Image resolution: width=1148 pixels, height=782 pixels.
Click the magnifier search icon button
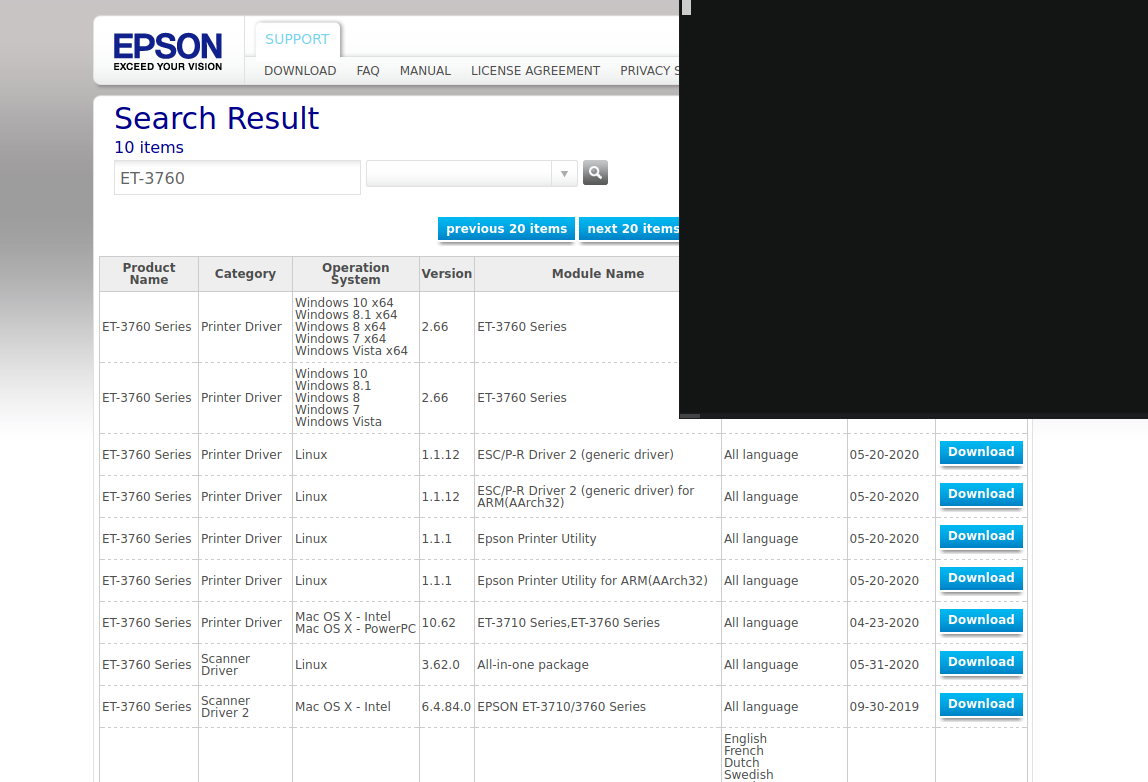click(x=595, y=173)
